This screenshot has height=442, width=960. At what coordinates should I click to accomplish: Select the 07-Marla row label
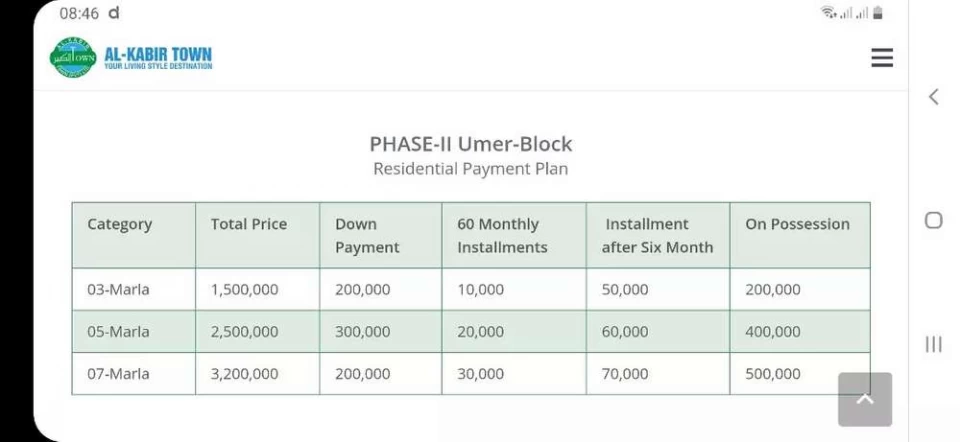(118, 374)
